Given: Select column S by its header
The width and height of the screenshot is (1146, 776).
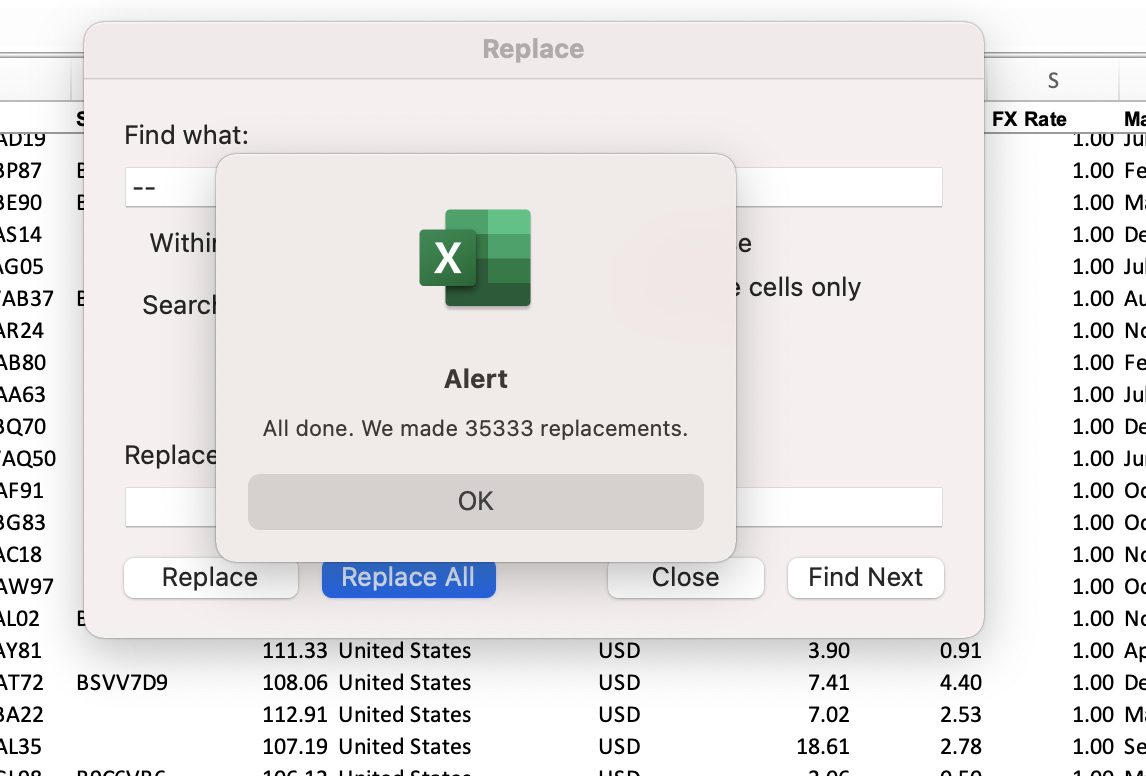Looking at the screenshot, I should coord(1052,80).
